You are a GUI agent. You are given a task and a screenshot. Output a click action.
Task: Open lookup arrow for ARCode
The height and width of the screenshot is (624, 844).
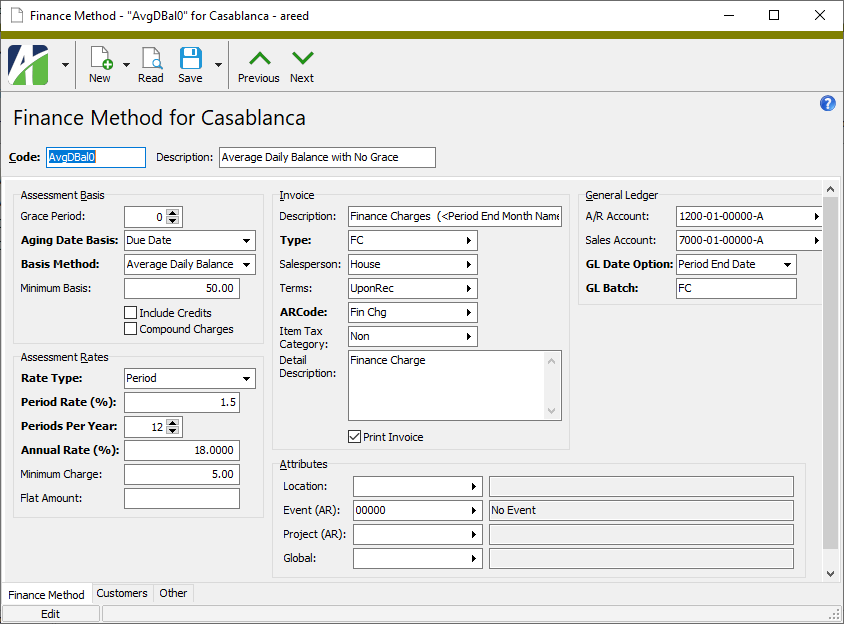pos(469,312)
